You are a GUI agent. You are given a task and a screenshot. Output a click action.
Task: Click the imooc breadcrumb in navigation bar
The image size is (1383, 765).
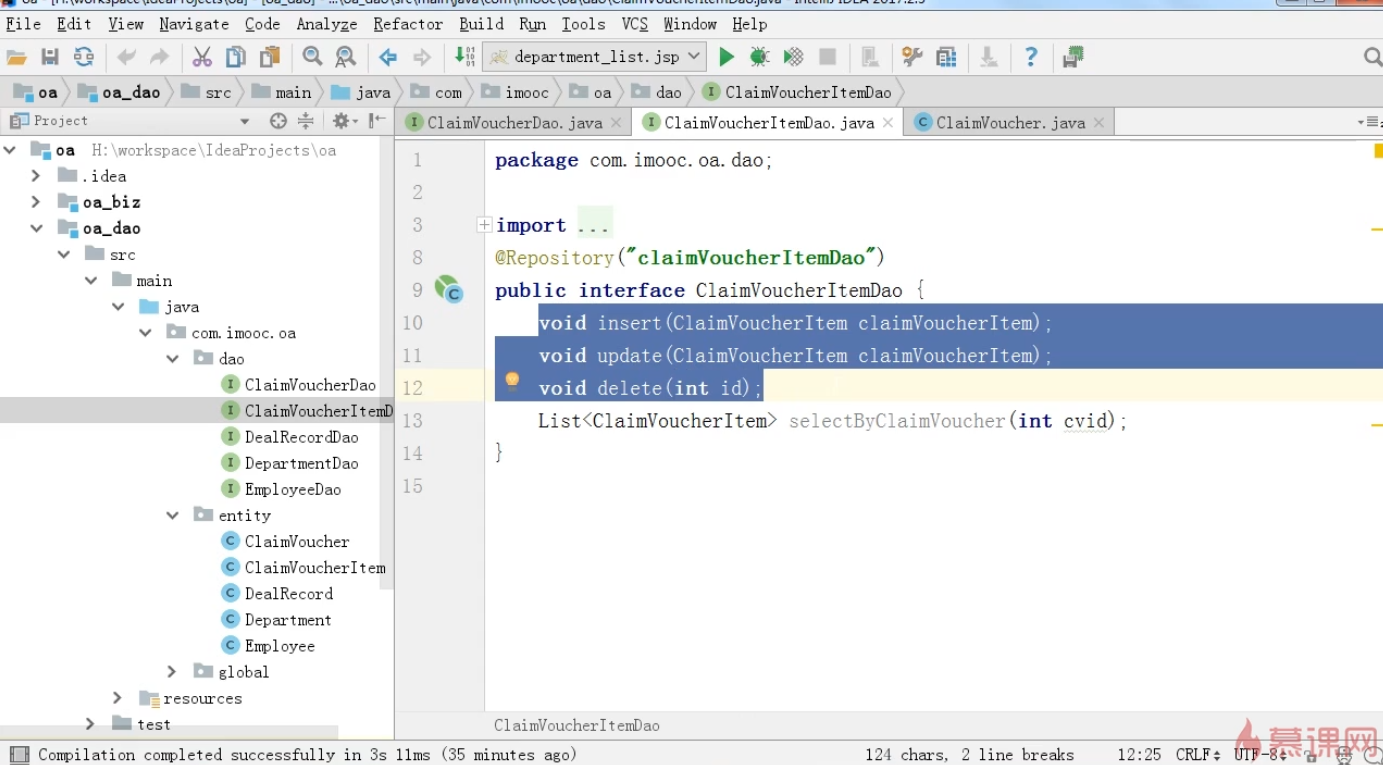click(x=516, y=92)
